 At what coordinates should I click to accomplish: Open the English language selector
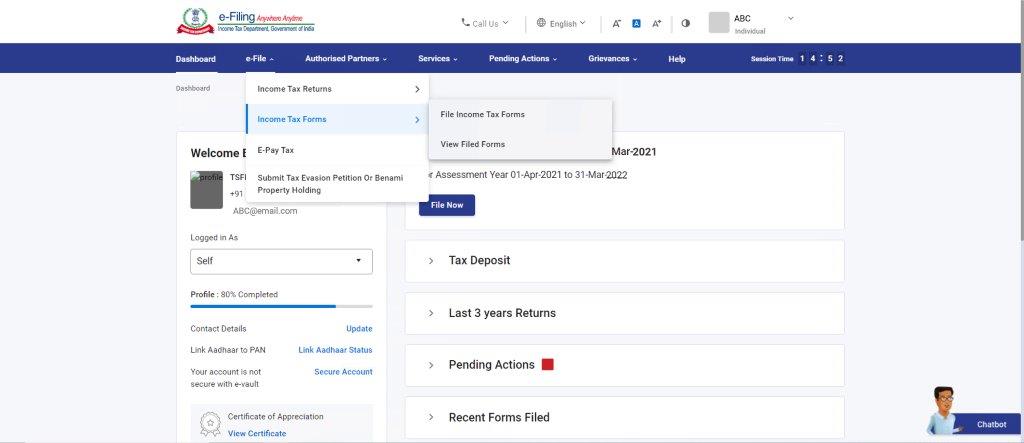tap(561, 23)
